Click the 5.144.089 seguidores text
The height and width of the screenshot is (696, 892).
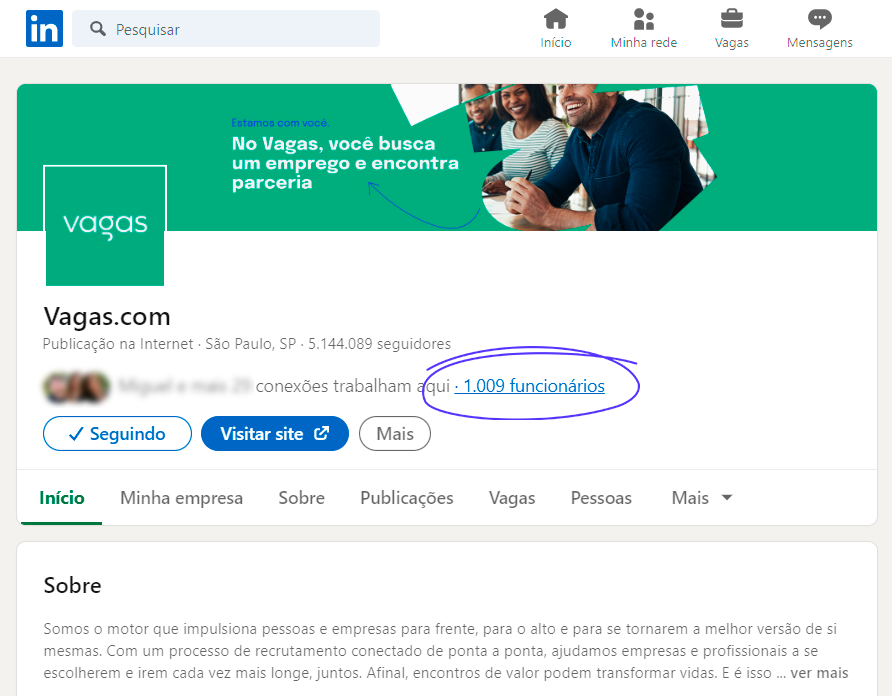click(x=379, y=344)
